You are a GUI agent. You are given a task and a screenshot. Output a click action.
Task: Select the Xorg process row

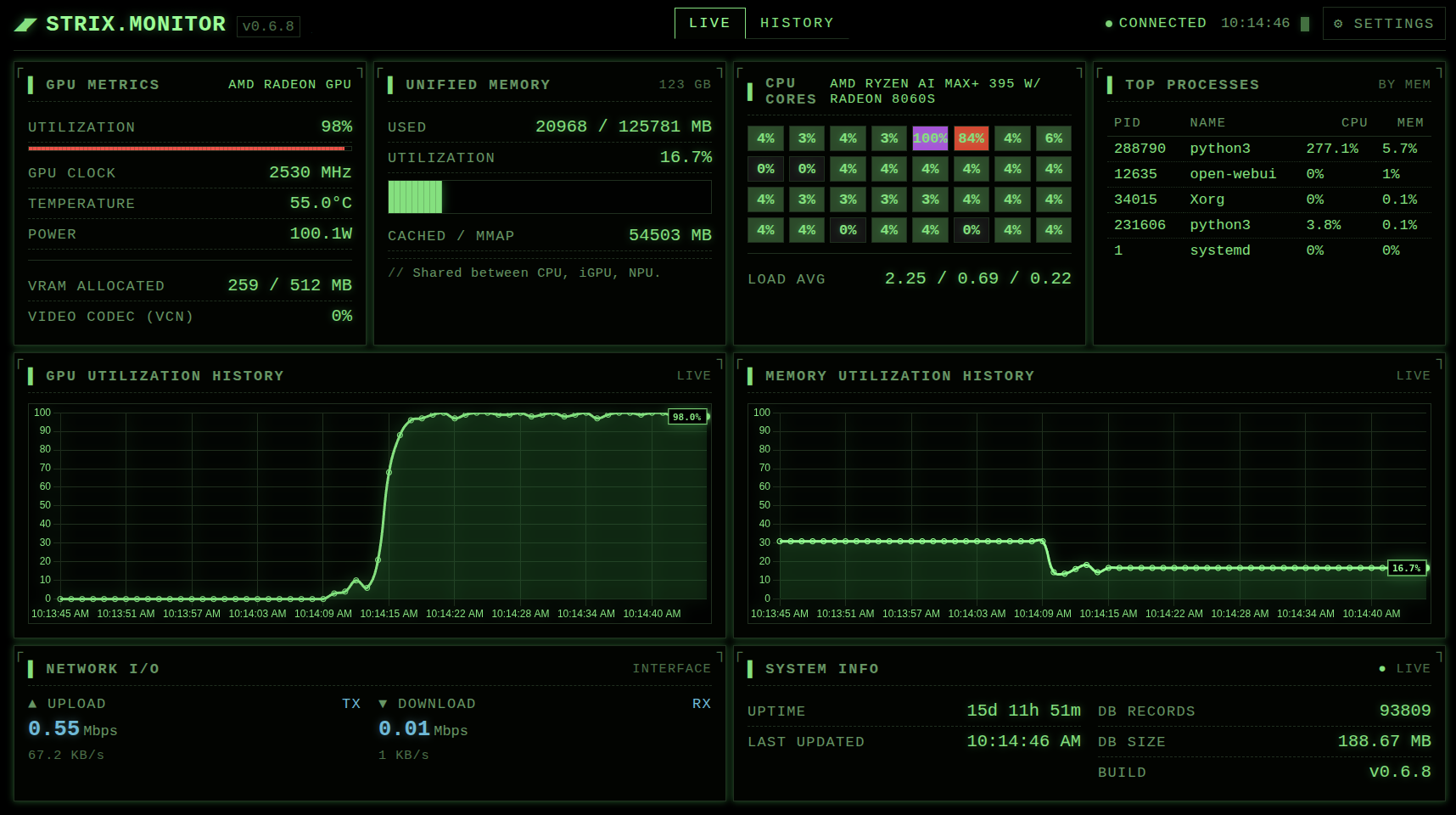1269,200
